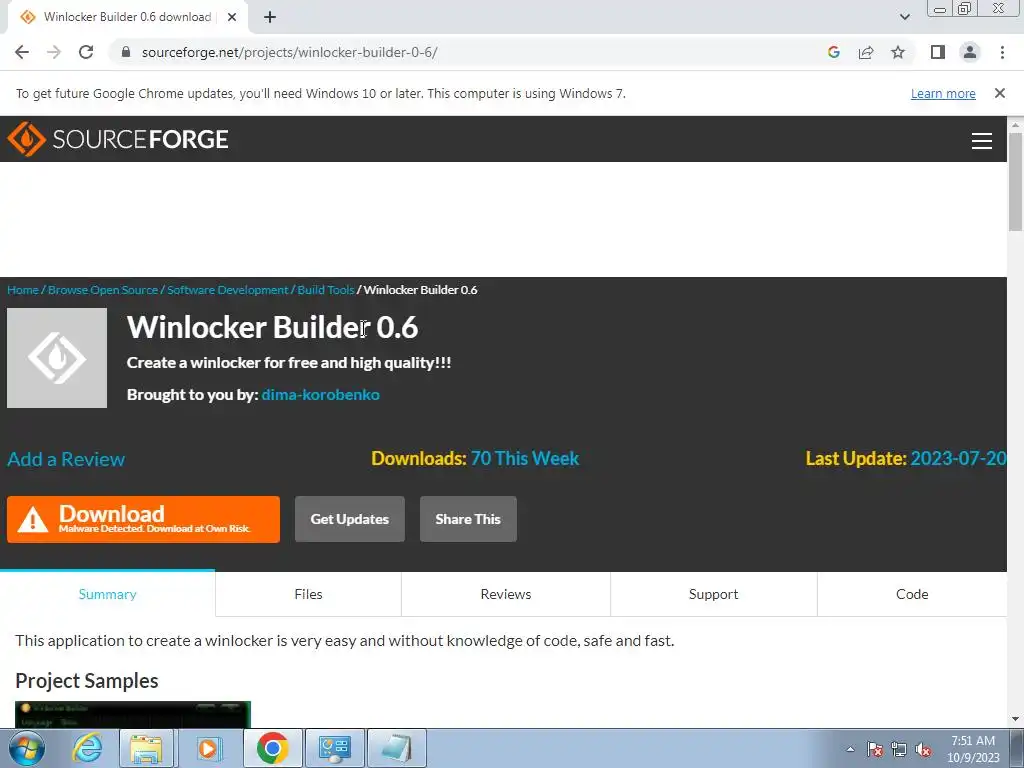
Task: Click the Share This button
Action: point(468,519)
